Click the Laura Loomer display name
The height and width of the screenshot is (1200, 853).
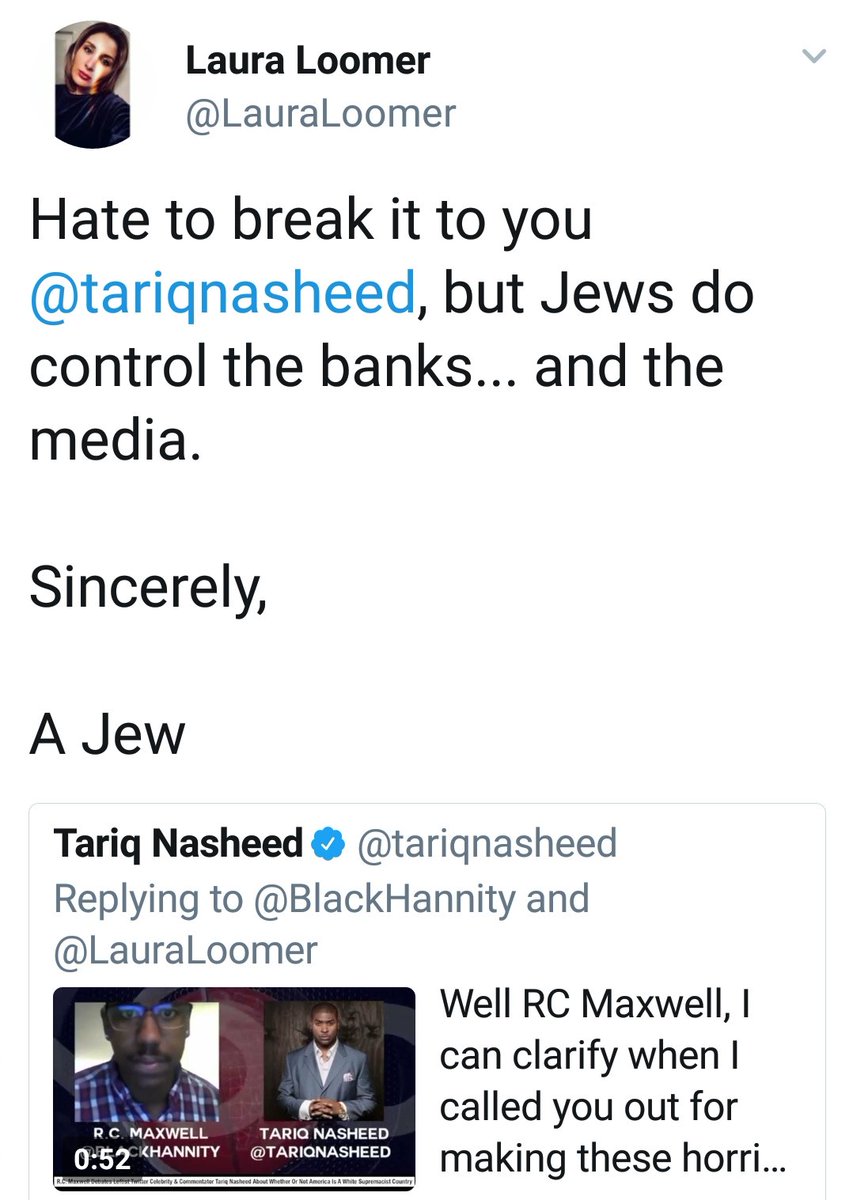(x=307, y=62)
